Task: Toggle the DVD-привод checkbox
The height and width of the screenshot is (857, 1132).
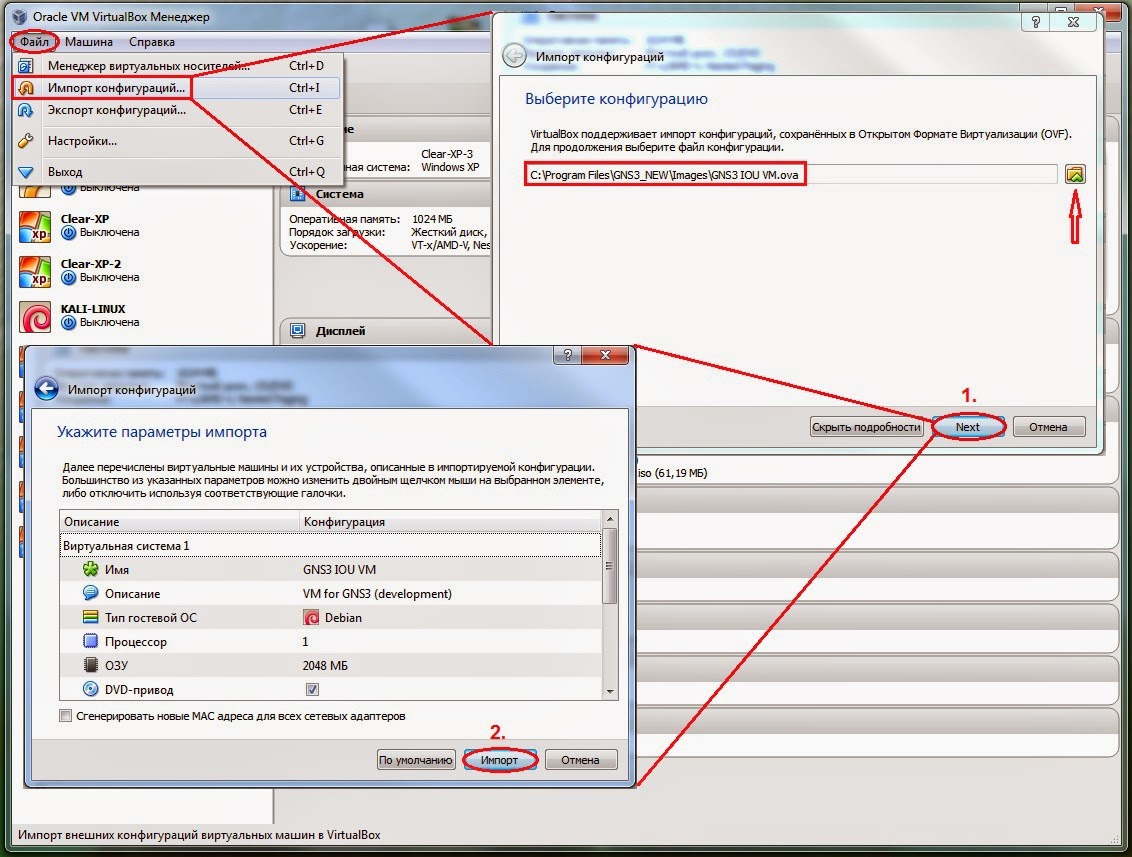Action: 312,689
